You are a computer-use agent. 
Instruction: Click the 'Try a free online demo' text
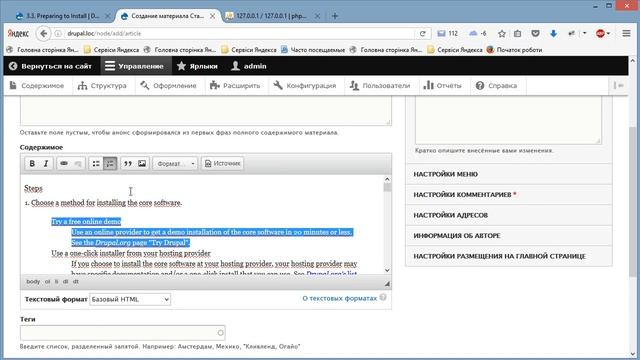click(86, 222)
